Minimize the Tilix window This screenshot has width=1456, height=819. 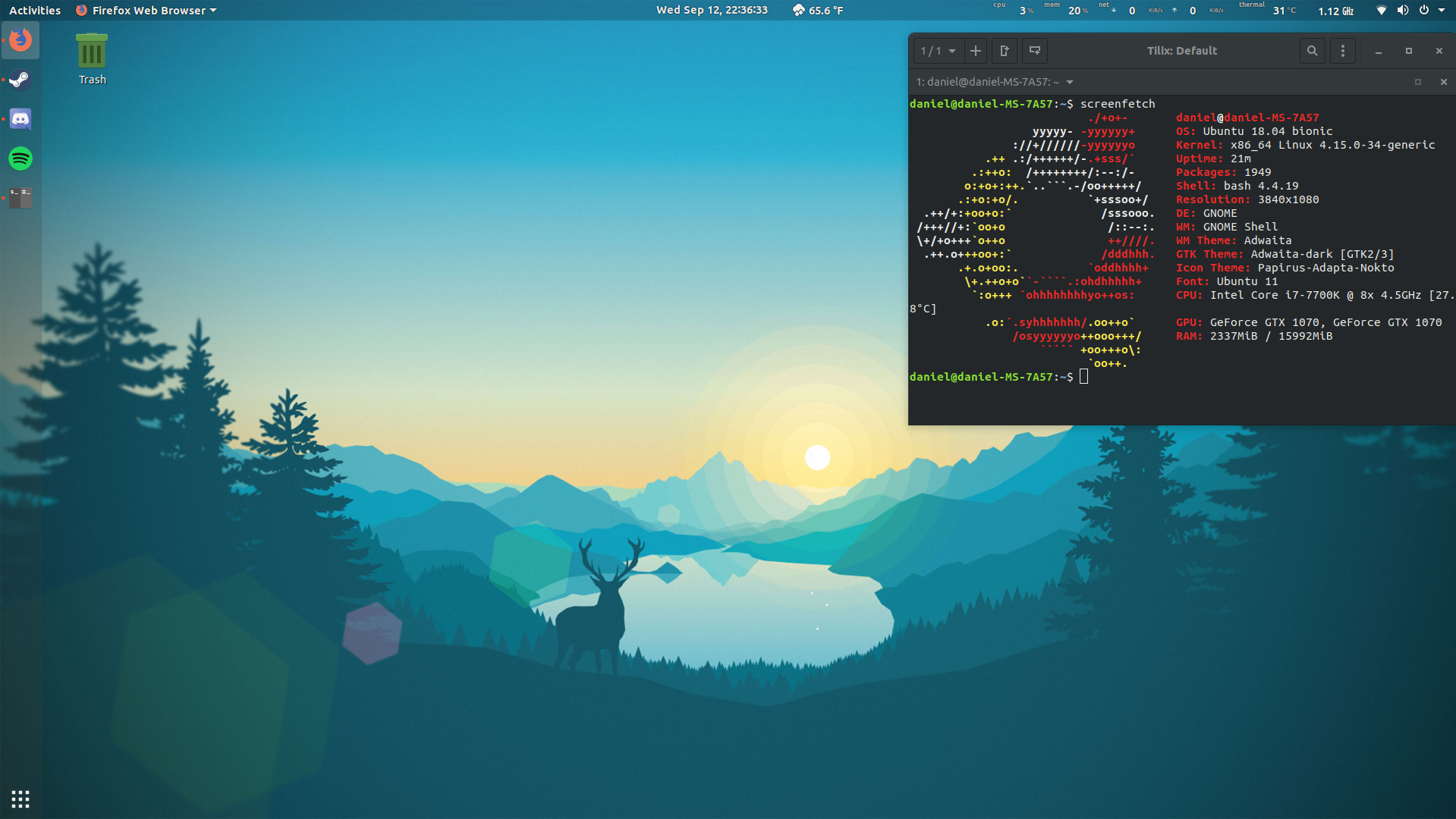pyautogui.click(x=1378, y=51)
